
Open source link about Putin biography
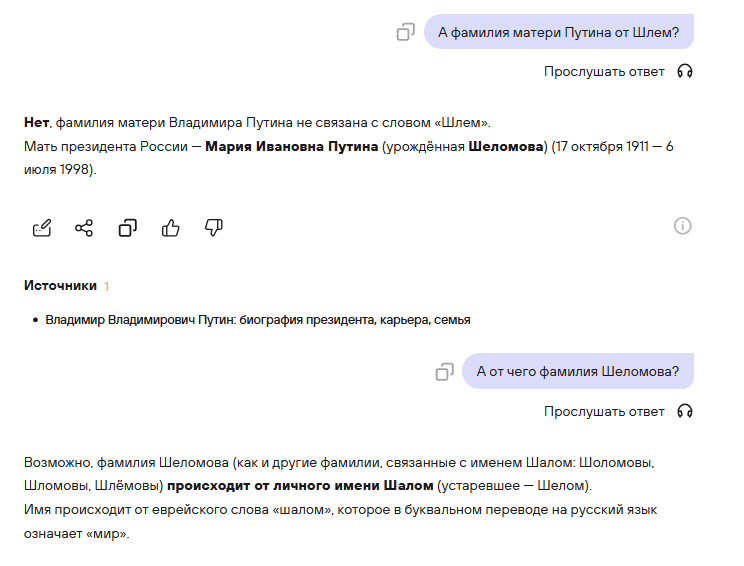coord(258,320)
